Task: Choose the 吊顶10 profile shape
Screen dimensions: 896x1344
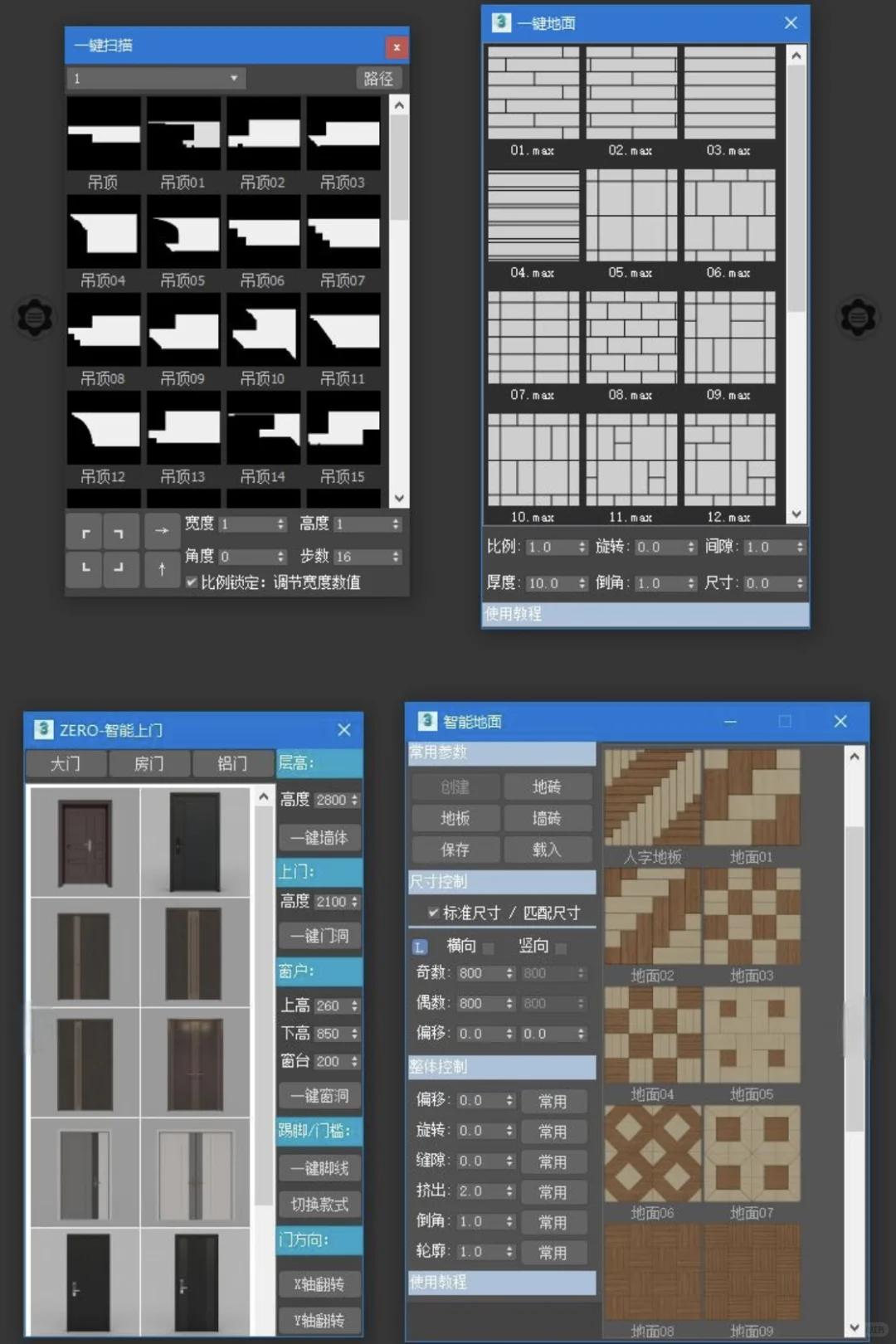Action: click(264, 330)
